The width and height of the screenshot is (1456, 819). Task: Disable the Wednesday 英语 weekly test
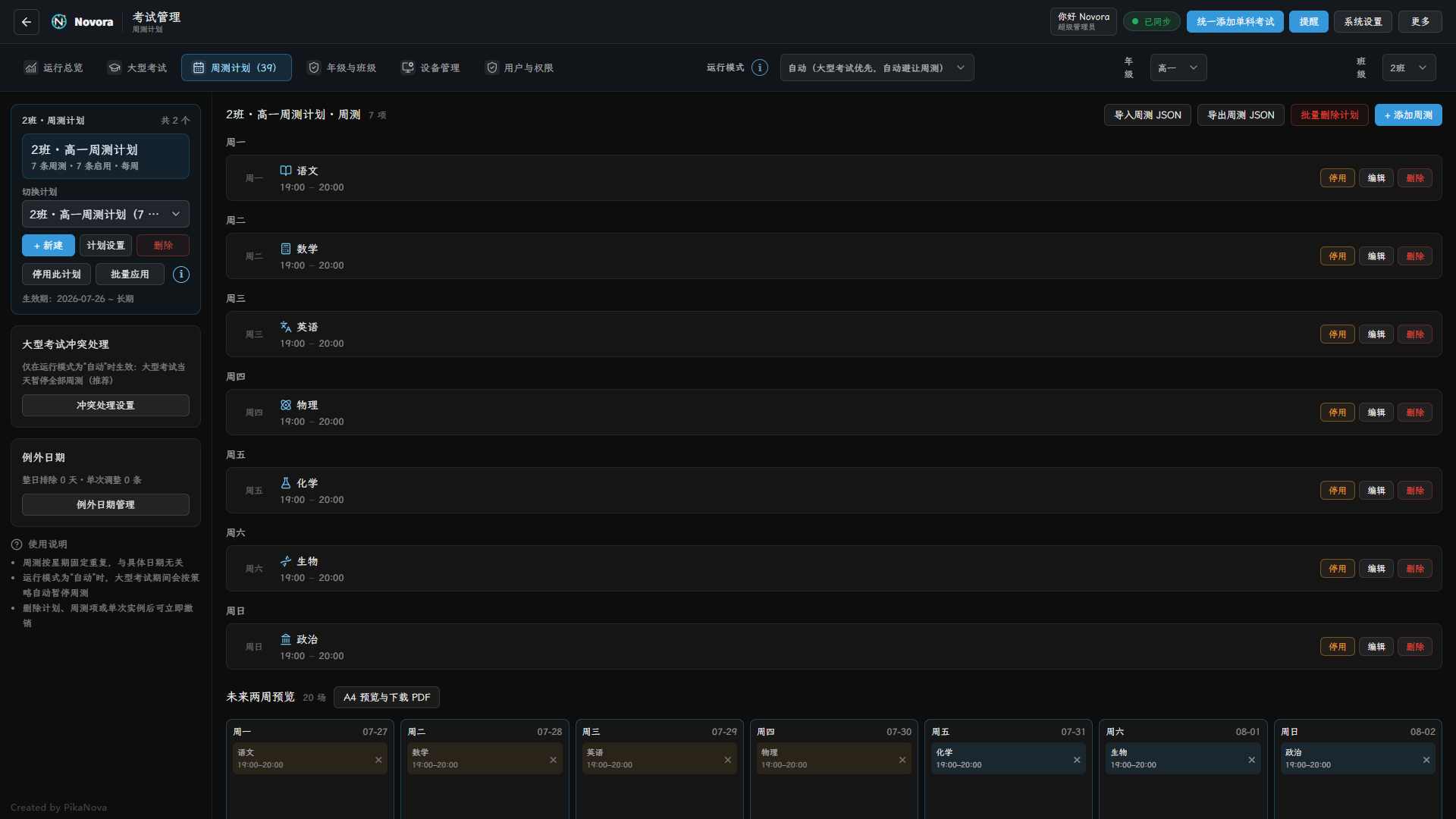coord(1337,334)
